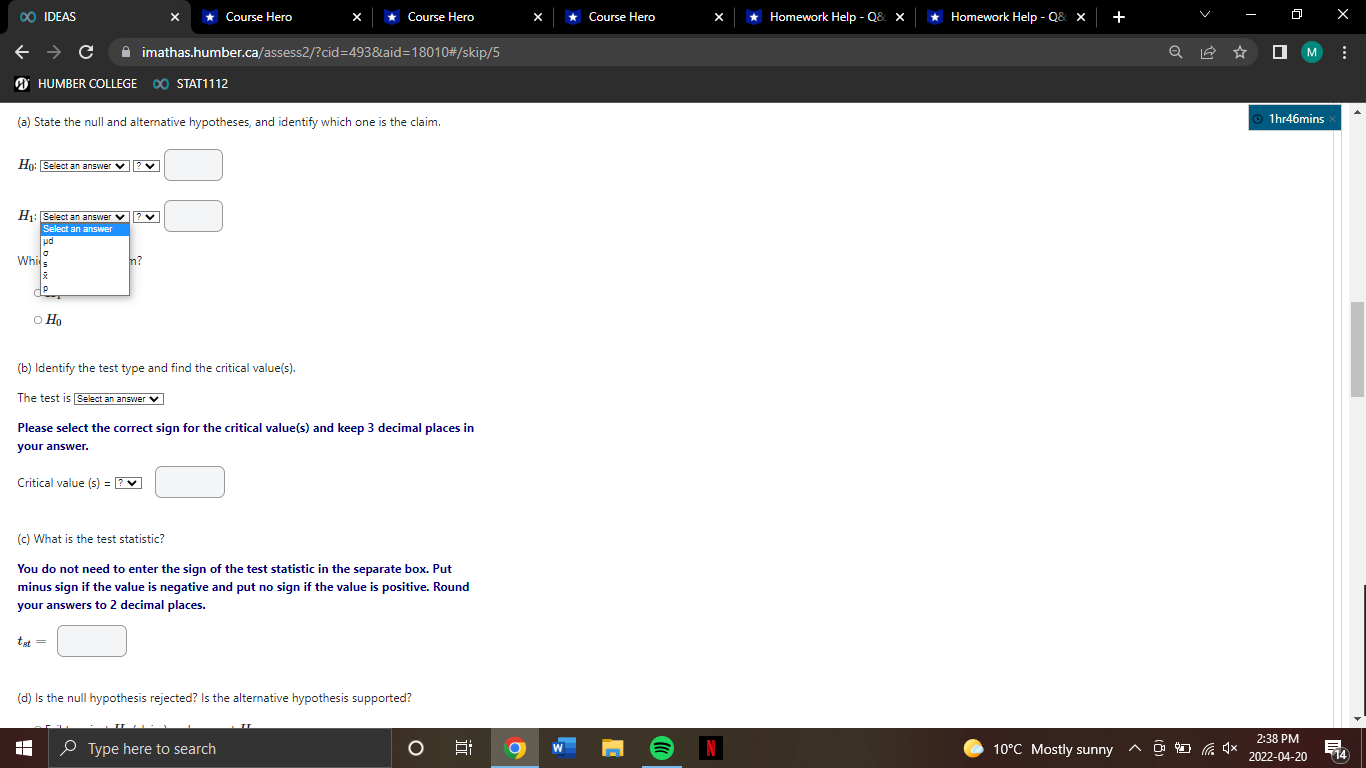Unmute using the speaker tray icon
Screen dimensions: 1366x768
(x=1229, y=749)
